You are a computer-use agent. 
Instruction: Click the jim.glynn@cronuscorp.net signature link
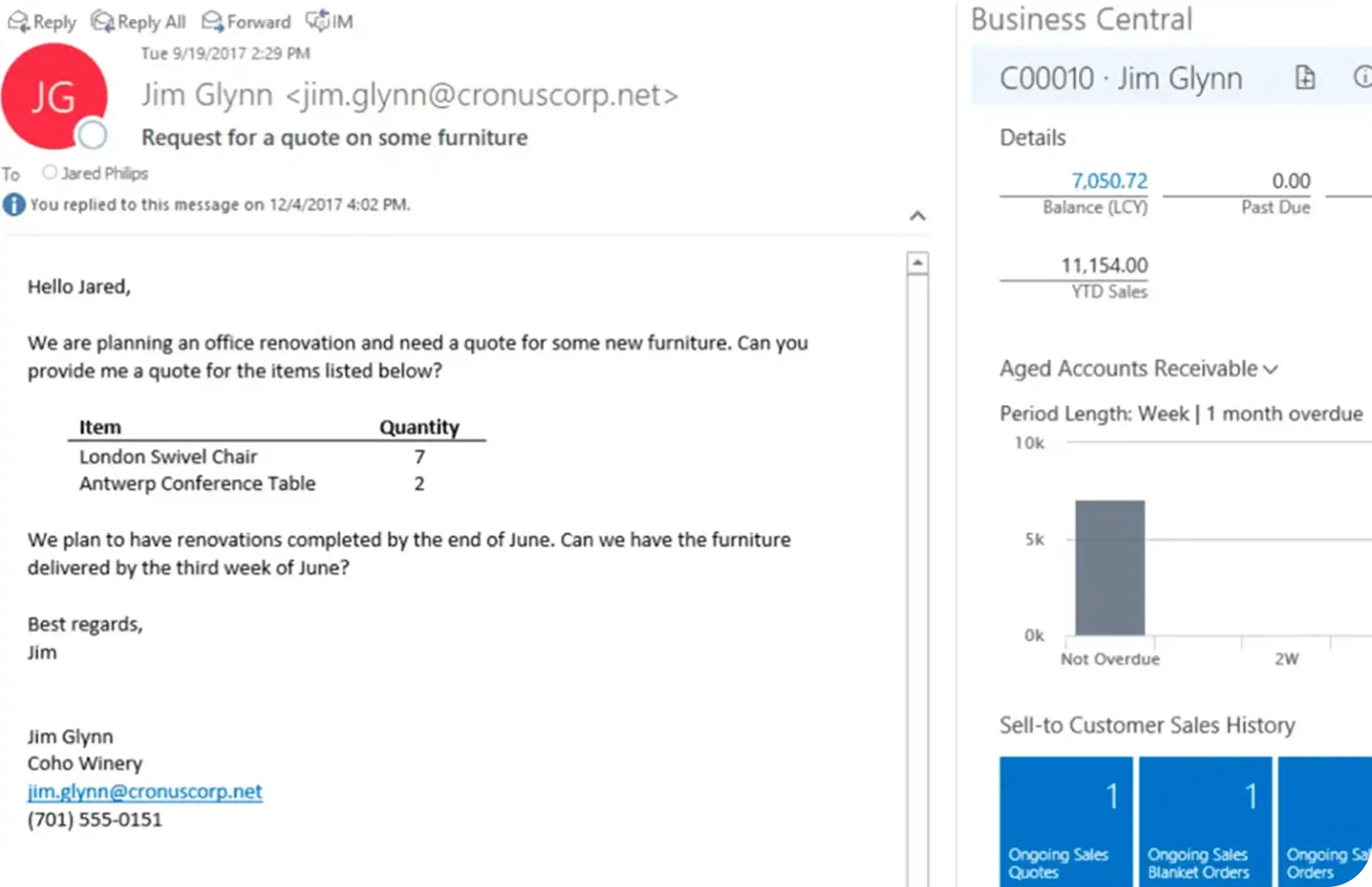(x=145, y=791)
